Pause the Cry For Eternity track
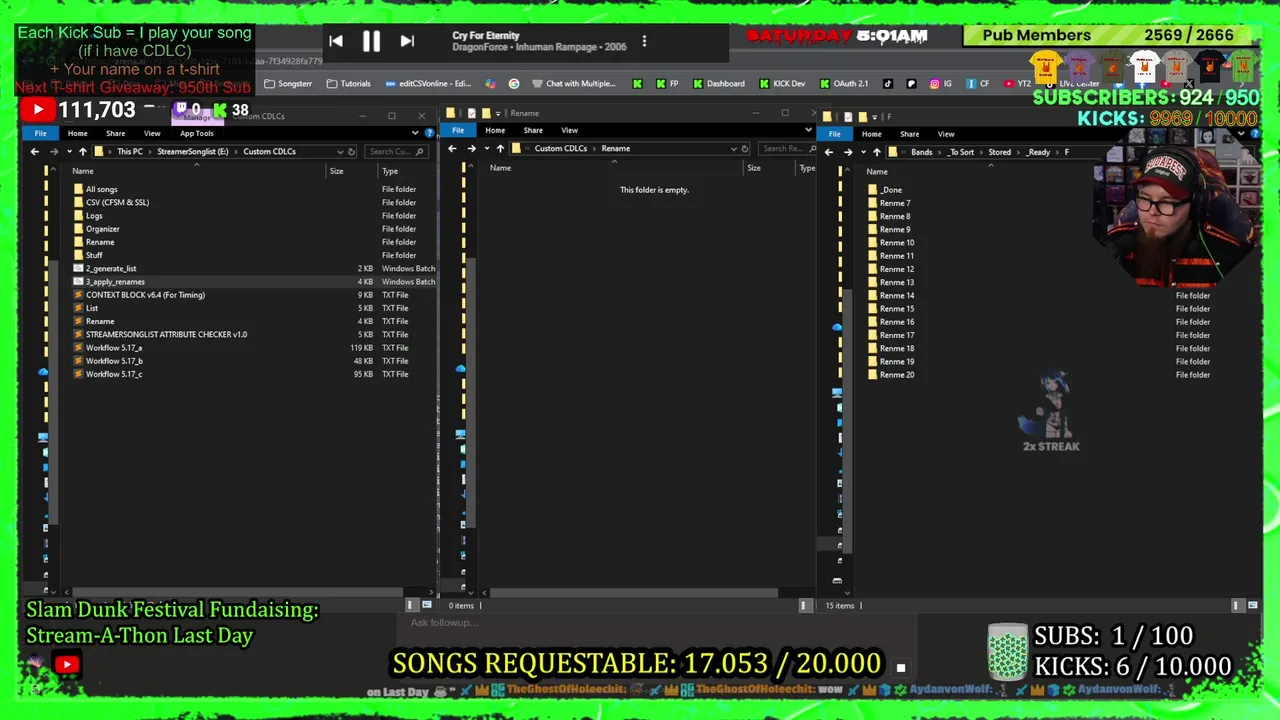The height and width of the screenshot is (720, 1280). pyautogui.click(x=371, y=42)
